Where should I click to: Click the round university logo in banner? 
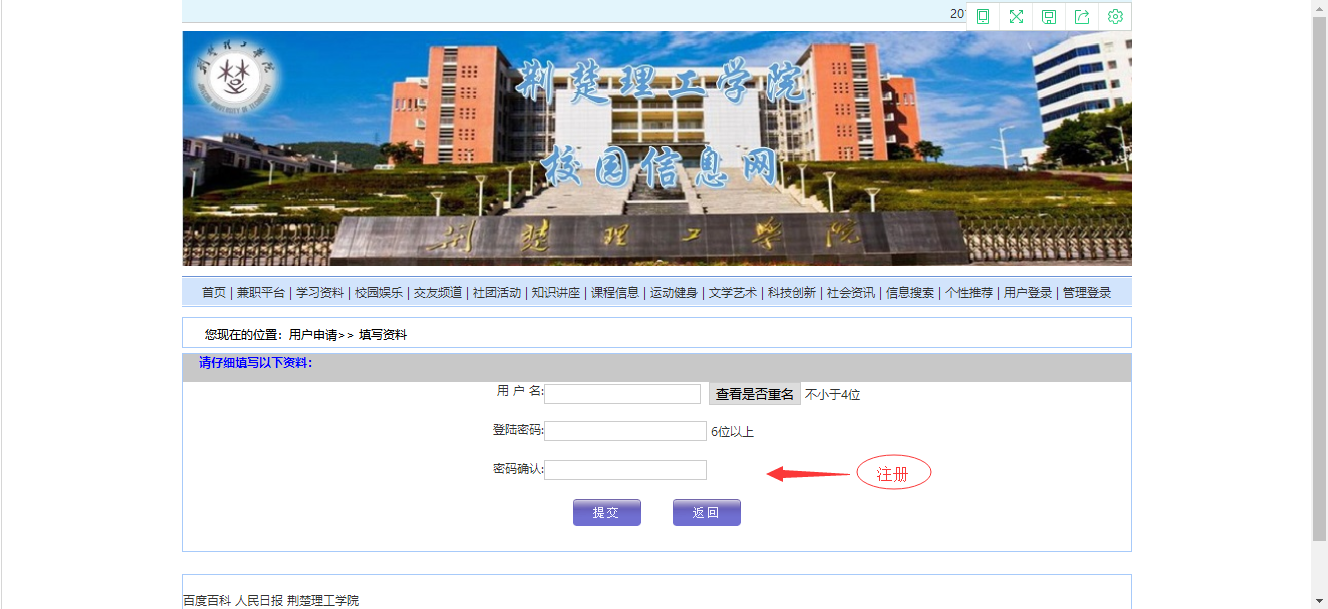[x=237, y=76]
